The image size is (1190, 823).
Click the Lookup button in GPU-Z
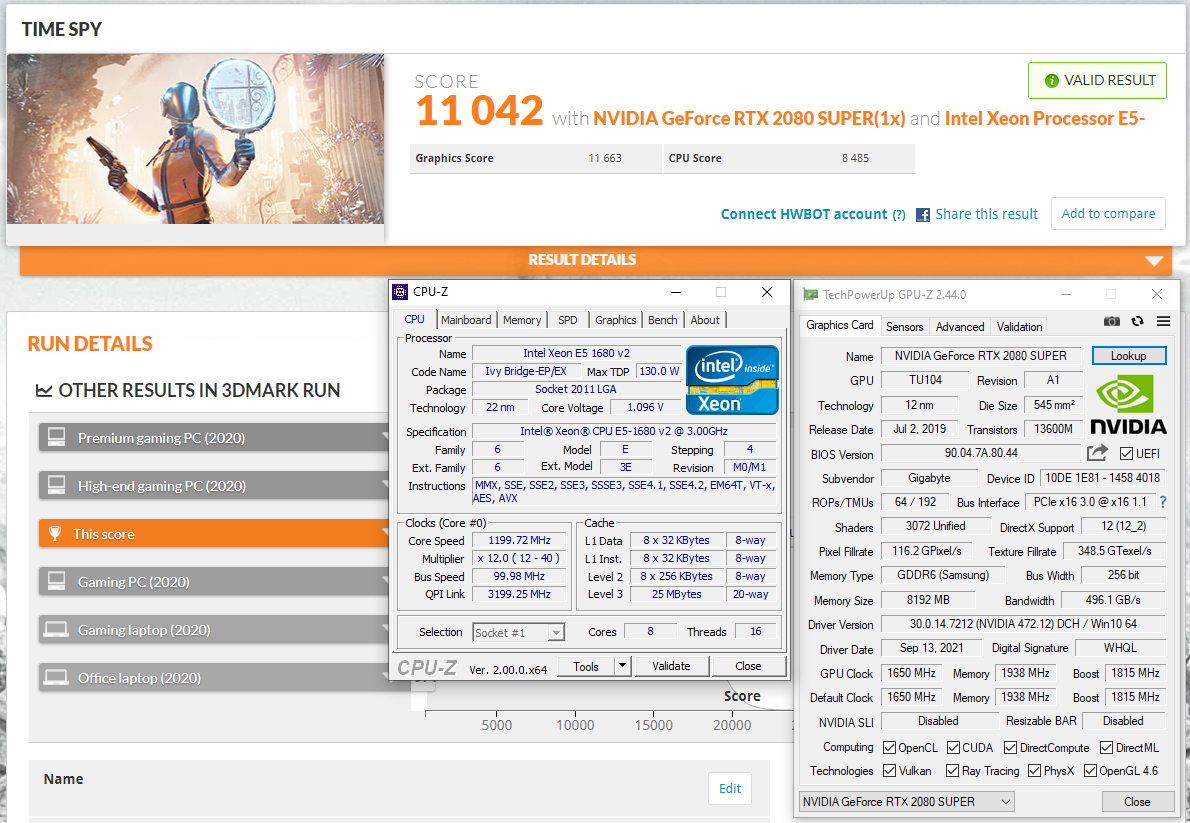coord(1128,356)
